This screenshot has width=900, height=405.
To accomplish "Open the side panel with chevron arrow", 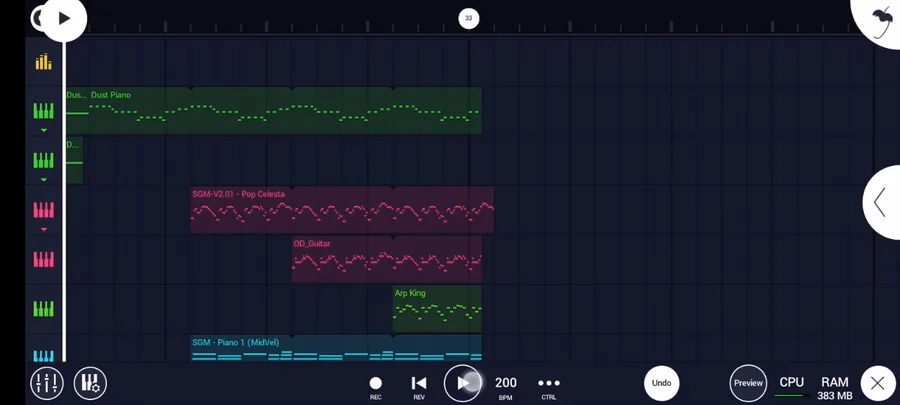I will click(x=881, y=202).
